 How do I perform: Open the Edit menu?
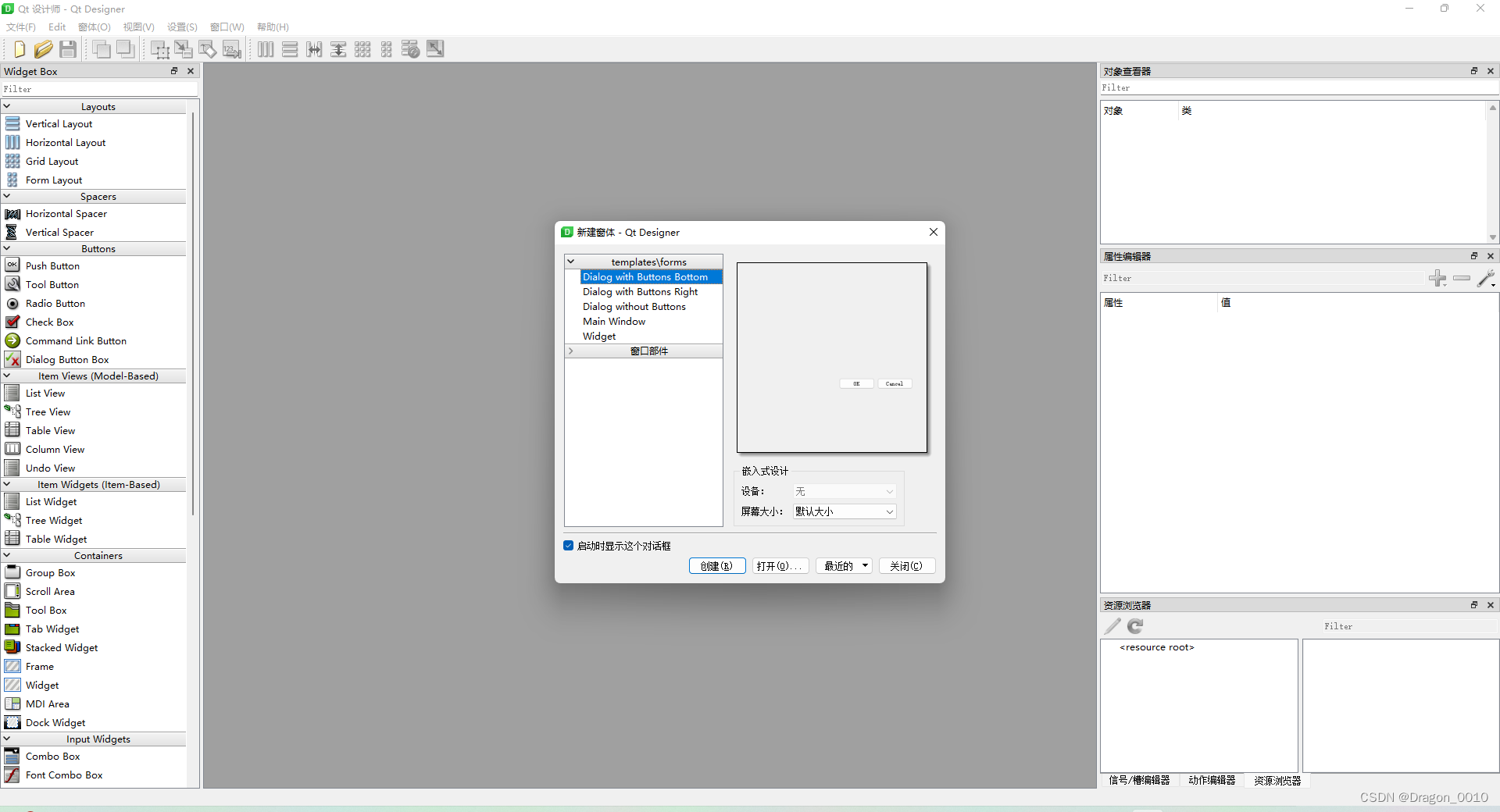click(57, 27)
